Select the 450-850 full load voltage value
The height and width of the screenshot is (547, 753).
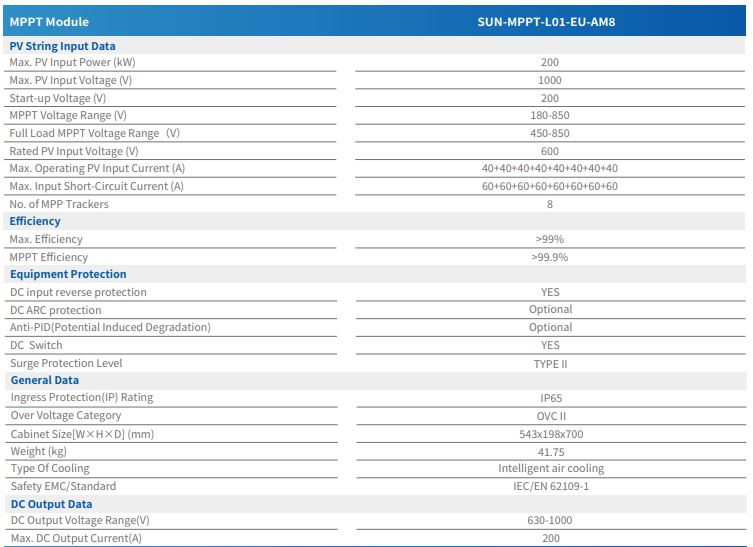tap(550, 134)
